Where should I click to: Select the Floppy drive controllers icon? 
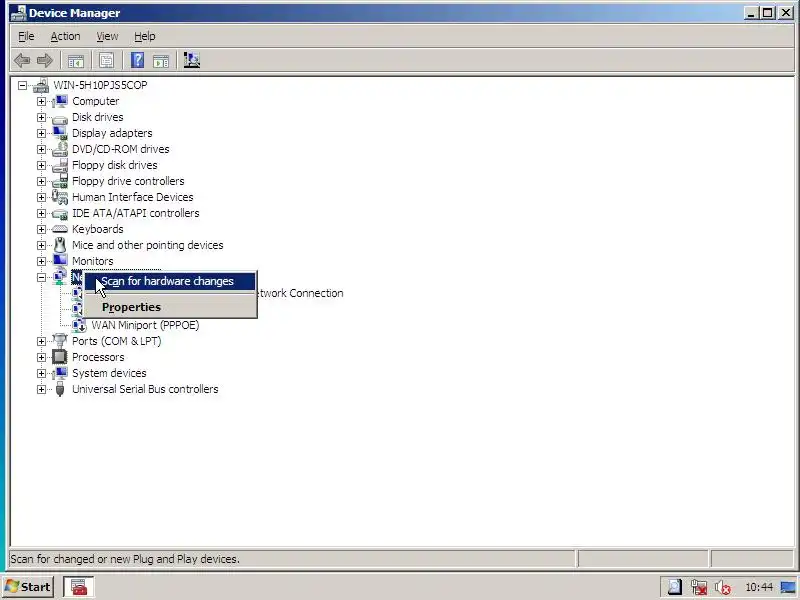[60, 181]
